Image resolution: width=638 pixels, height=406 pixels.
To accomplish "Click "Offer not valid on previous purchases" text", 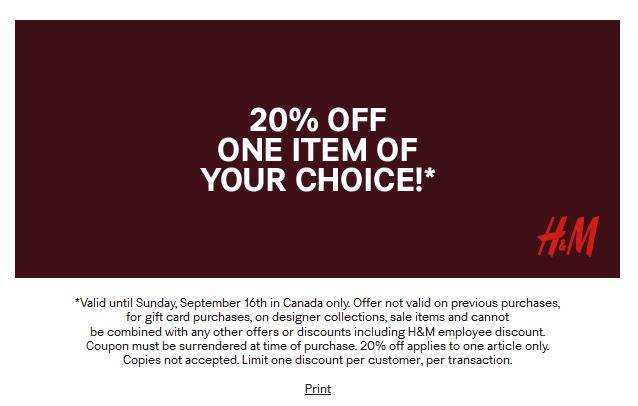I will (456, 303).
